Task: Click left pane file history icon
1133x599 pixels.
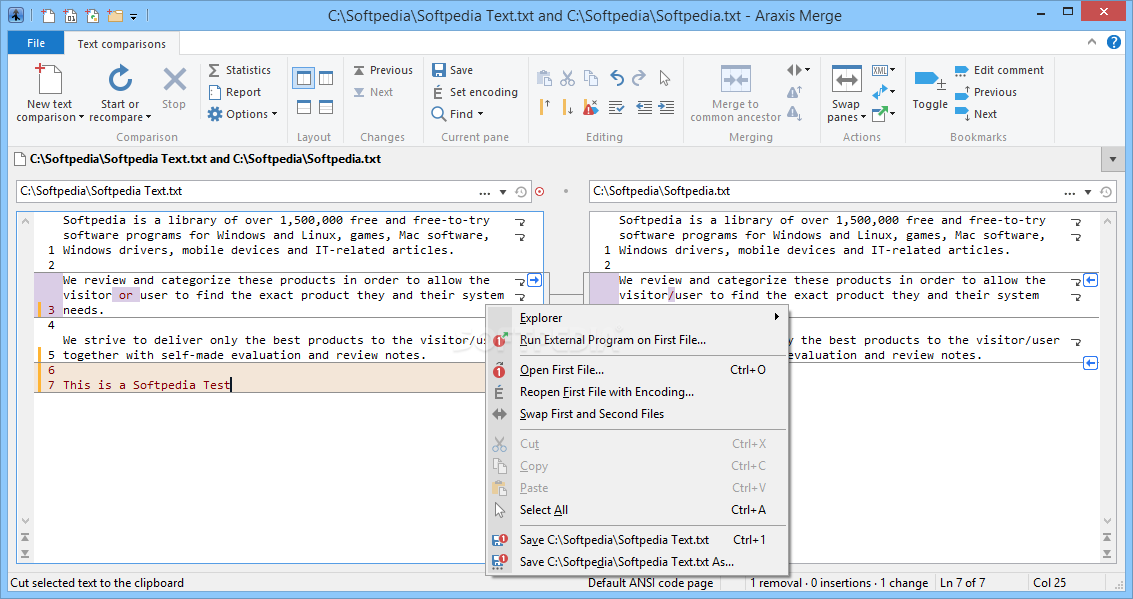Action: coord(521,192)
